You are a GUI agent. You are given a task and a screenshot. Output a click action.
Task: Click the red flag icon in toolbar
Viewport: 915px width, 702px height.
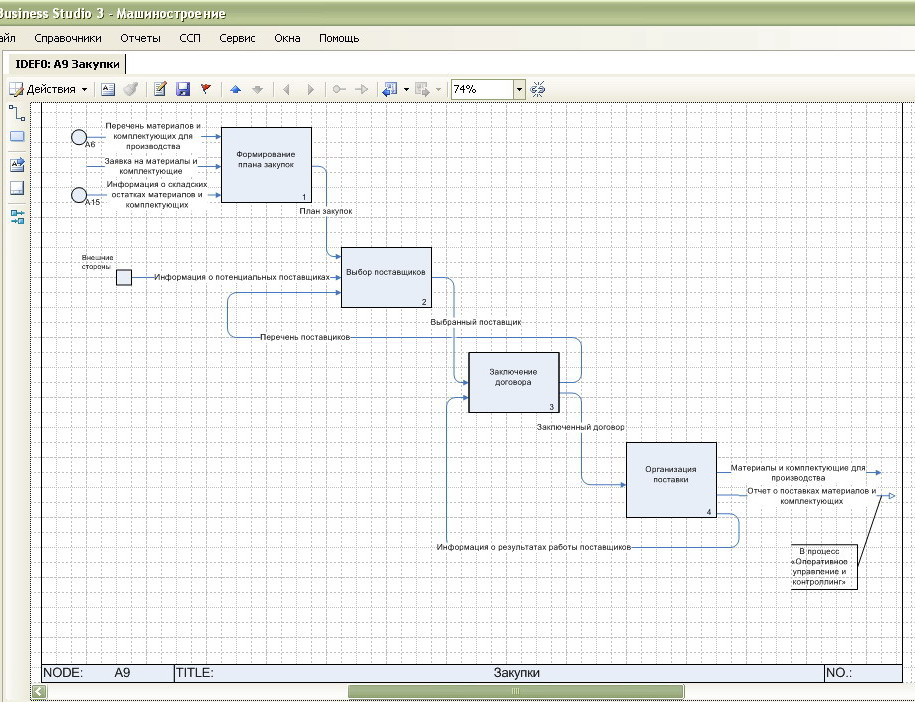(x=206, y=89)
